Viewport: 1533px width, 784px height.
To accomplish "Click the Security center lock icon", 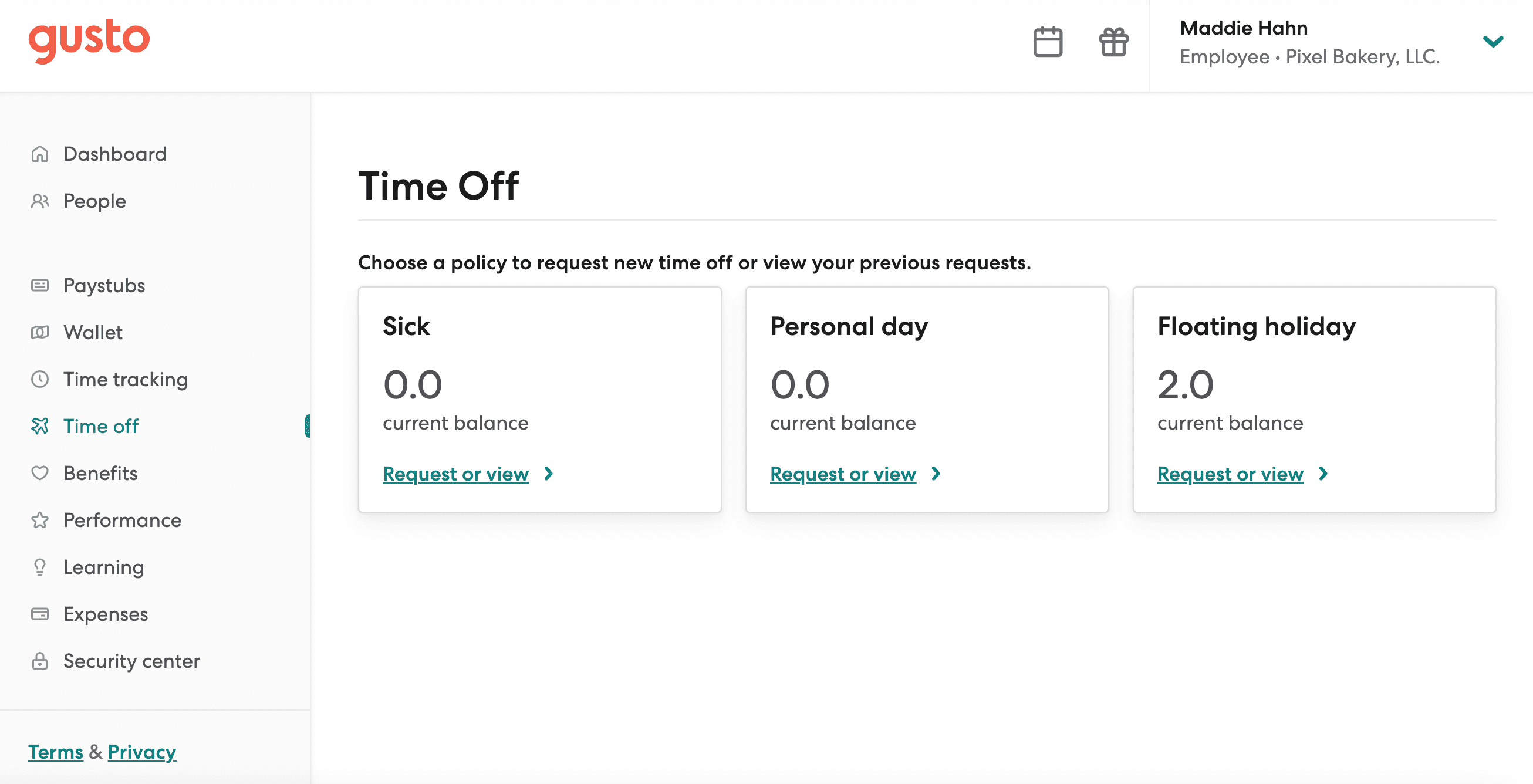I will pos(40,661).
